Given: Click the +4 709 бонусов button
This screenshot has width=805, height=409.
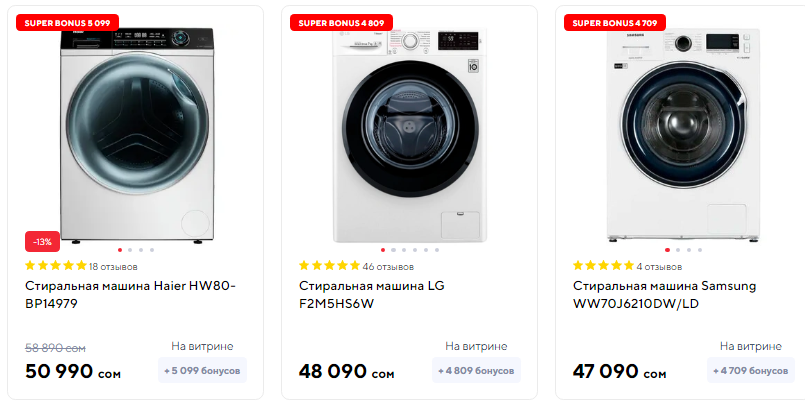Looking at the screenshot, I should point(751,371).
